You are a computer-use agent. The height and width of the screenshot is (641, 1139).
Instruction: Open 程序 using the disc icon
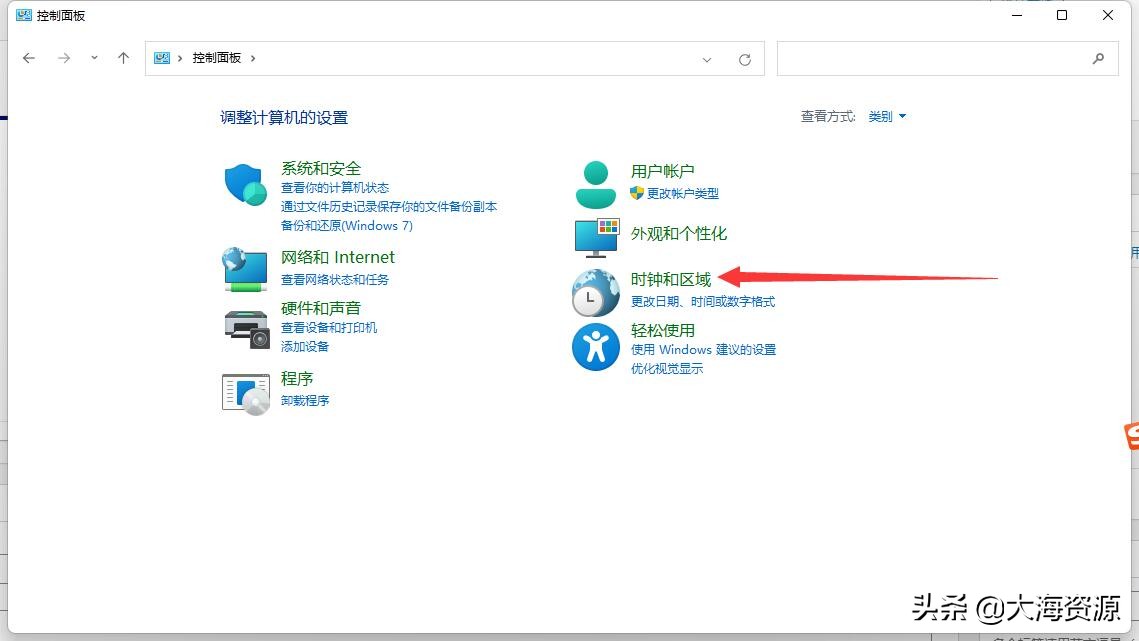click(x=245, y=392)
